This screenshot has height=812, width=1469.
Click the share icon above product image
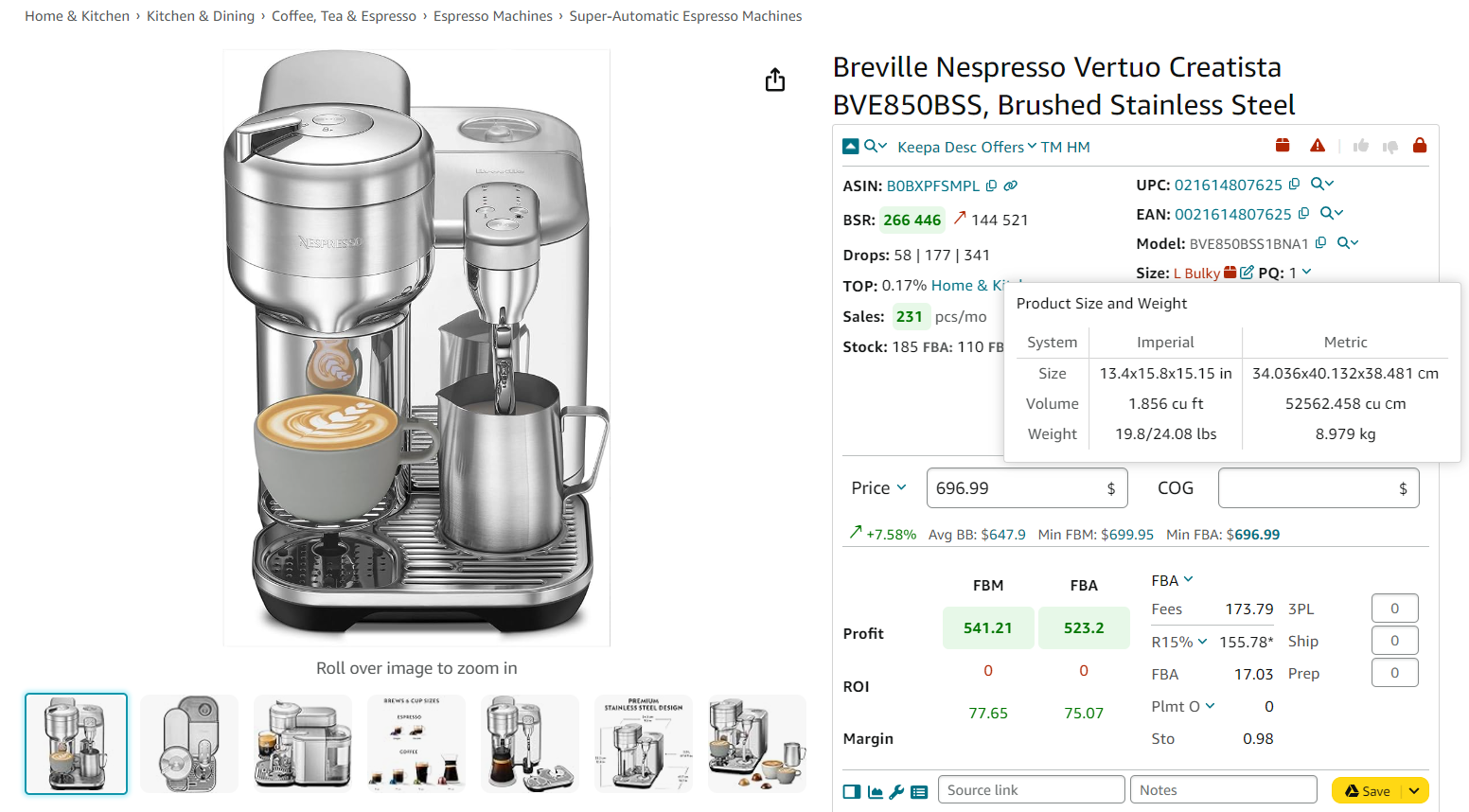(x=775, y=80)
